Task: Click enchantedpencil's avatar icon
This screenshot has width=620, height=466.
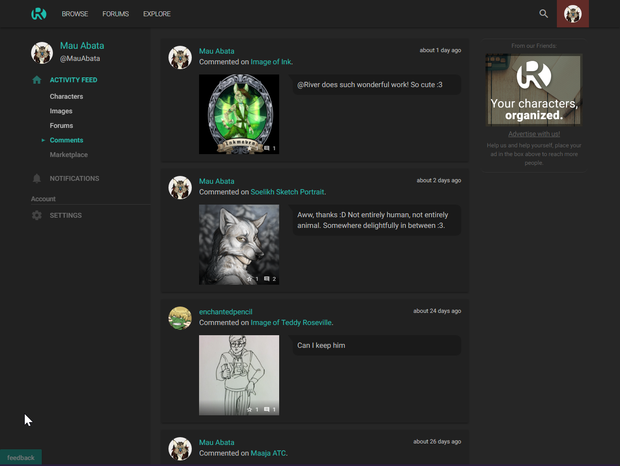Action: click(x=180, y=318)
